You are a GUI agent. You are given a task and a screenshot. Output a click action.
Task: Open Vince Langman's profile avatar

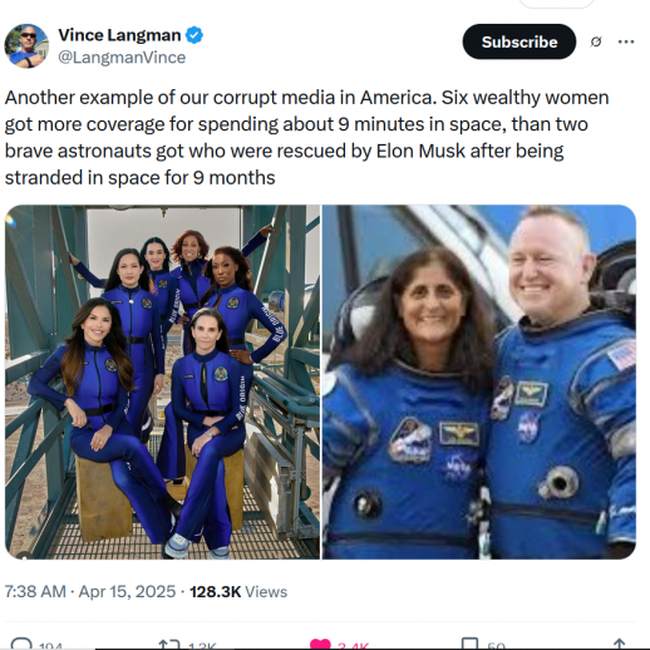27,46
